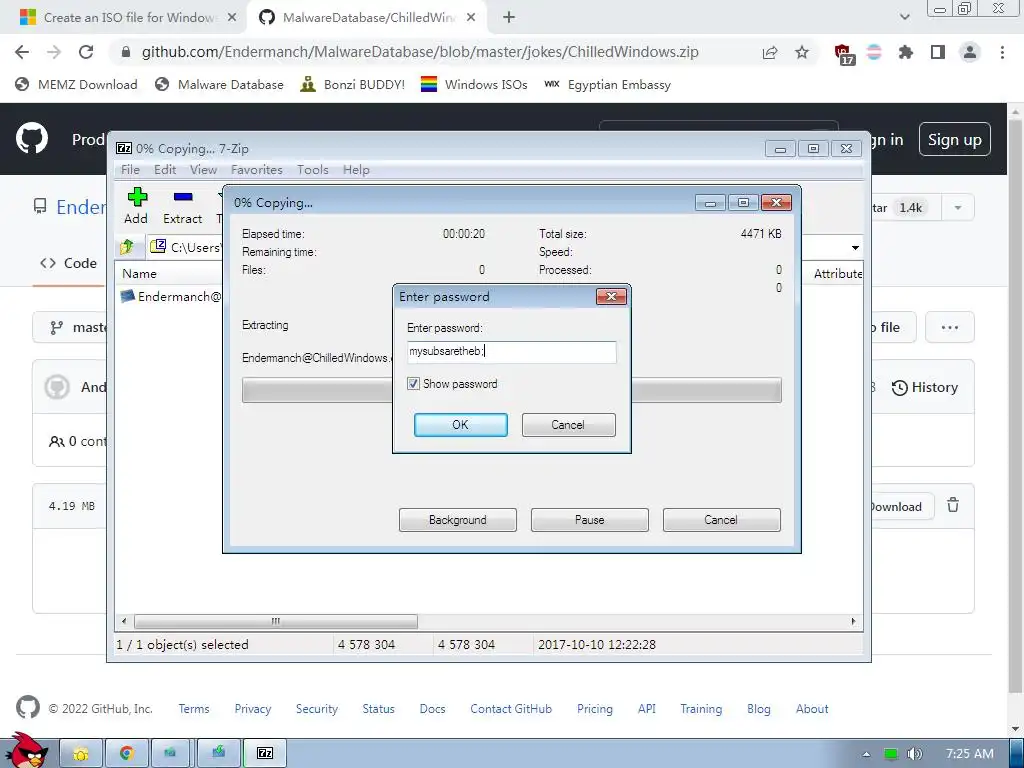
Task: Open the Chrome extensions puzzle icon
Action: click(906, 52)
